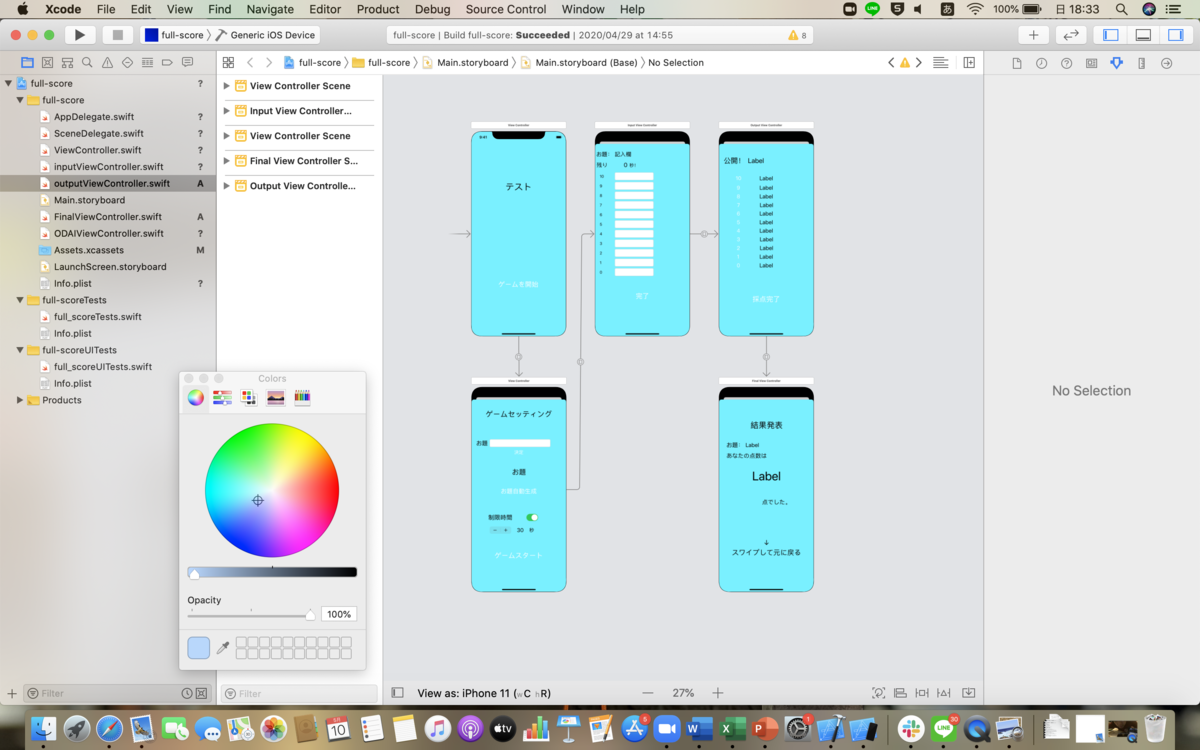Expand the Products folder
This screenshot has height=750, width=1200.
coord(20,400)
